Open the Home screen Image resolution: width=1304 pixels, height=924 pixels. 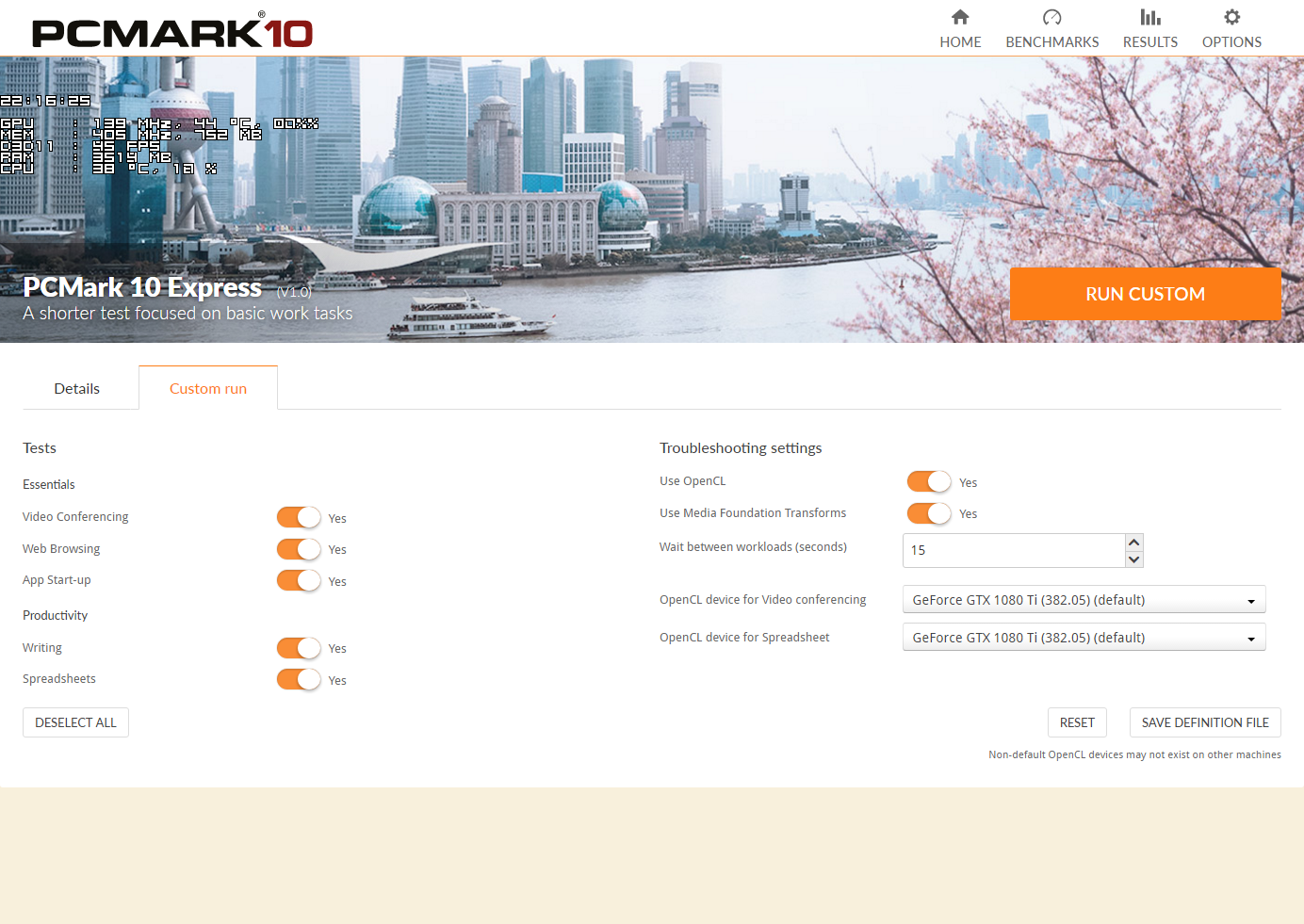[x=960, y=27]
